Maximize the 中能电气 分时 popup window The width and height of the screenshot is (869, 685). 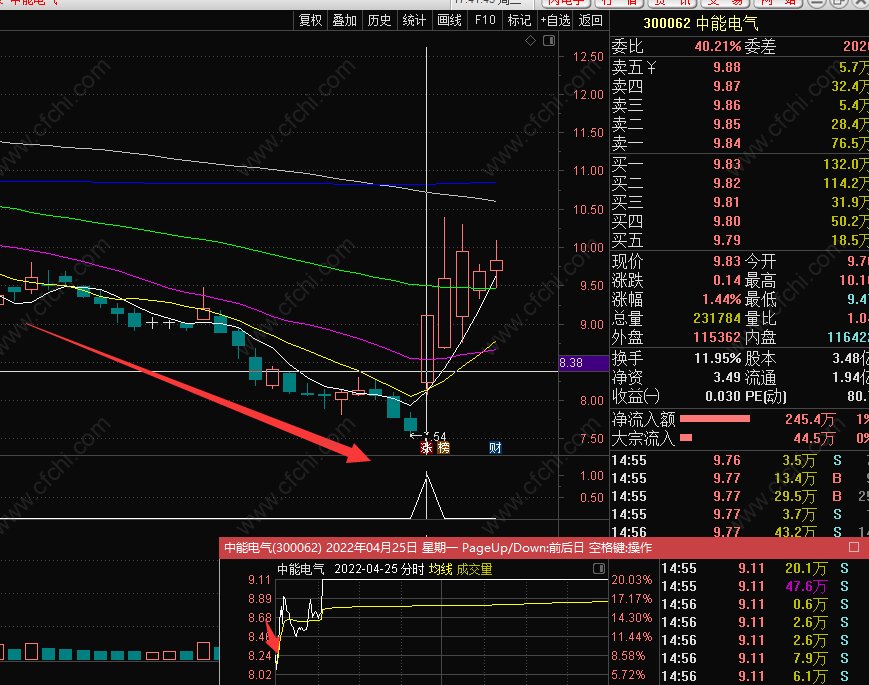tap(854, 548)
